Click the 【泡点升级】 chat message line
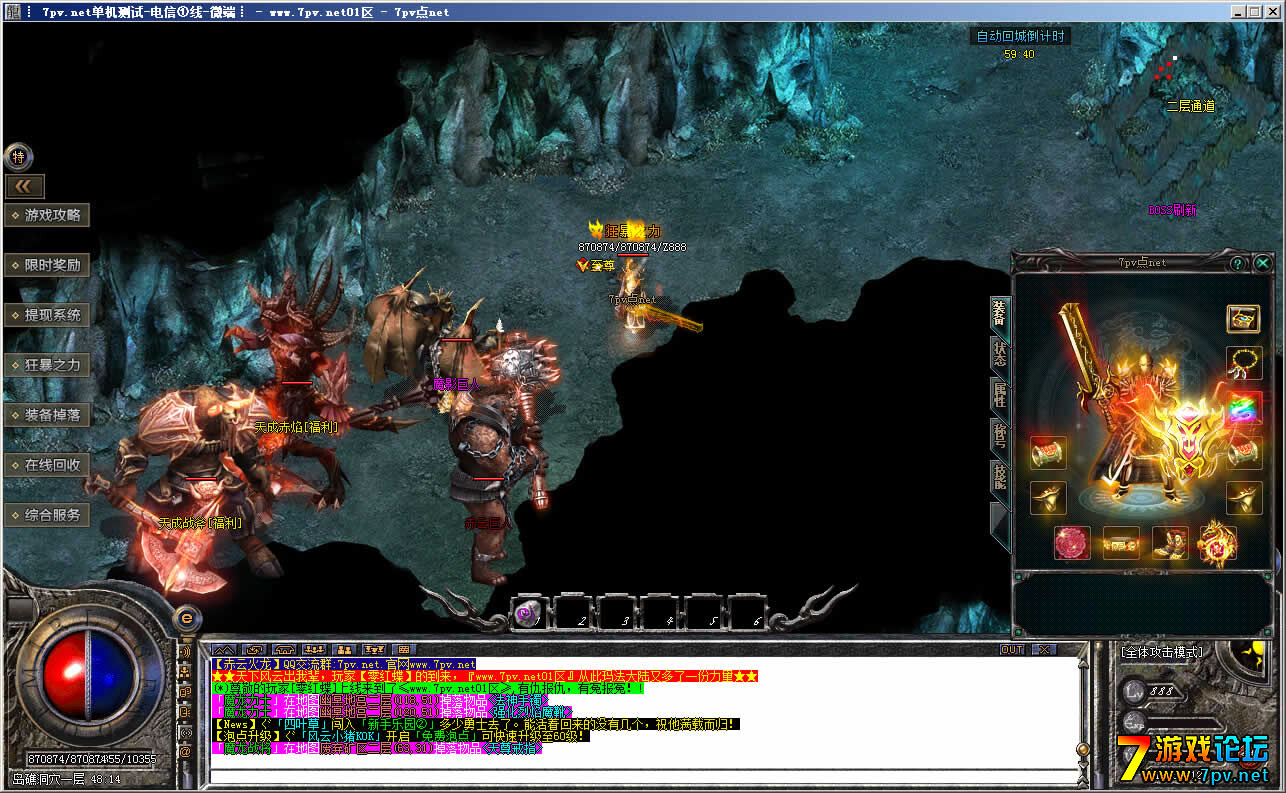The width and height of the screenshot is (1286, 793). 400,736
